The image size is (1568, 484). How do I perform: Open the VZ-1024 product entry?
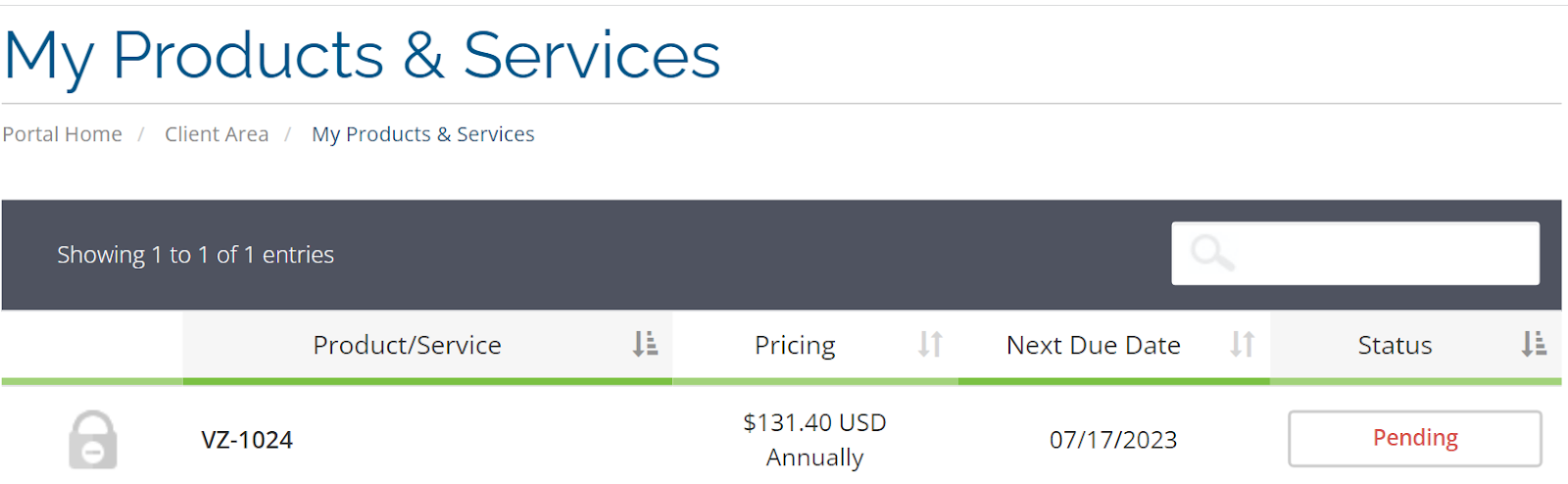click(x=247, y=440)
